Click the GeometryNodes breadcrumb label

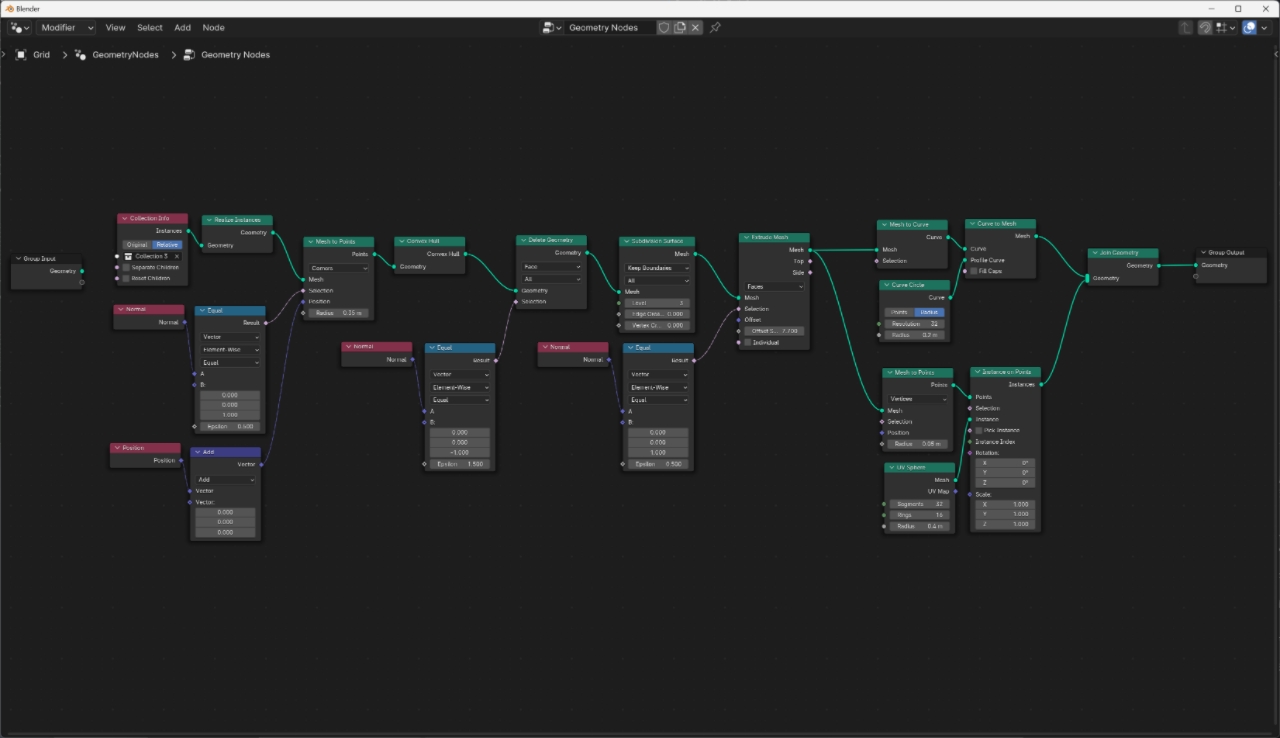[126, 55]
